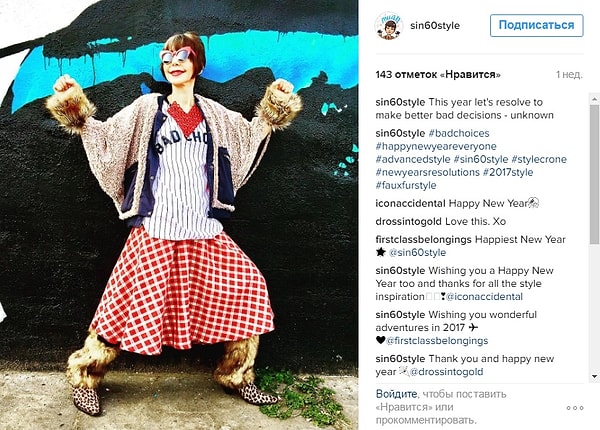600x430 pixels.
Task: Click the scrollbar down arrow in comments
Action: [x=594, y=376]
